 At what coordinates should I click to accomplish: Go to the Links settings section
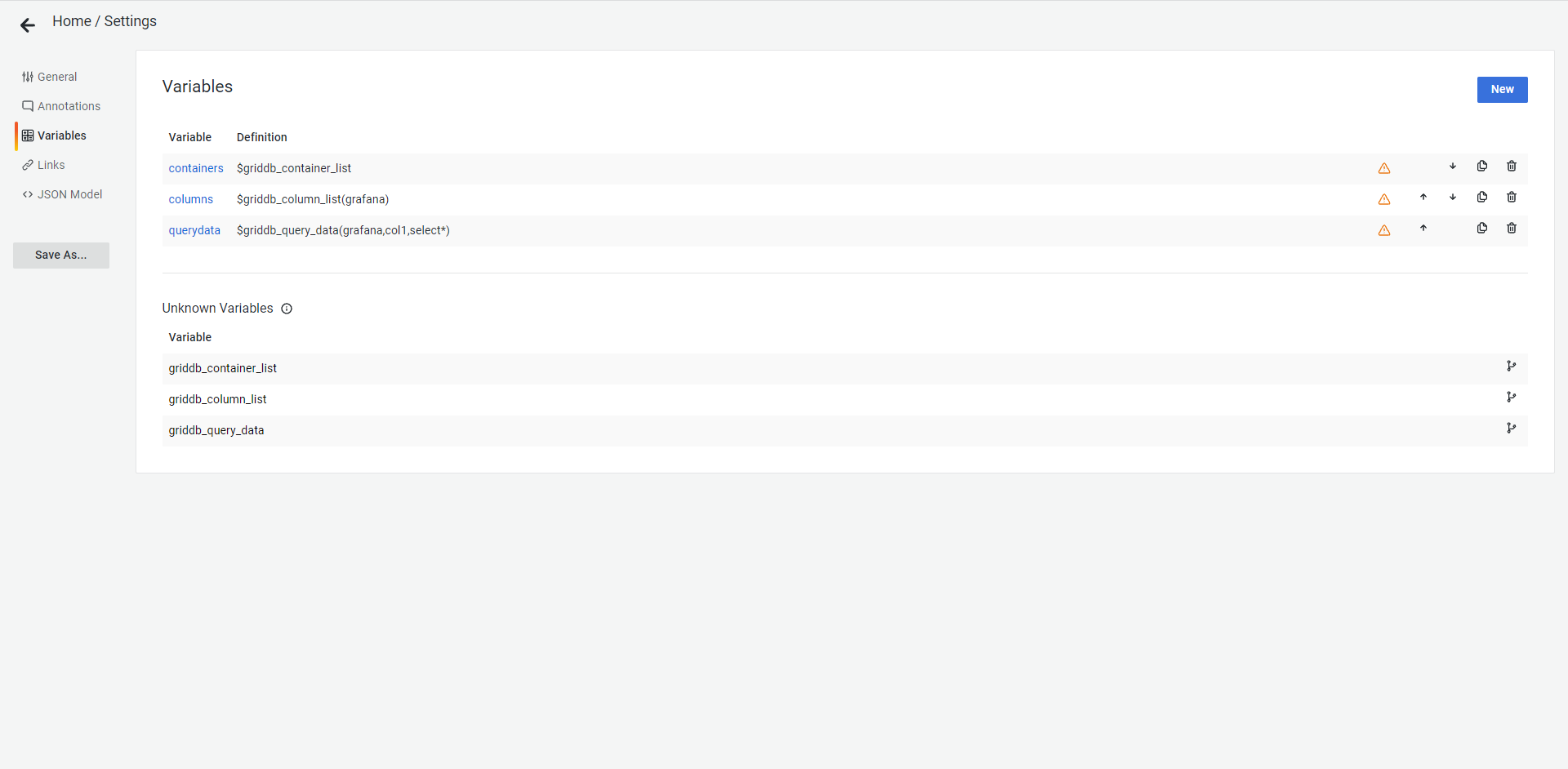point(51,165)
